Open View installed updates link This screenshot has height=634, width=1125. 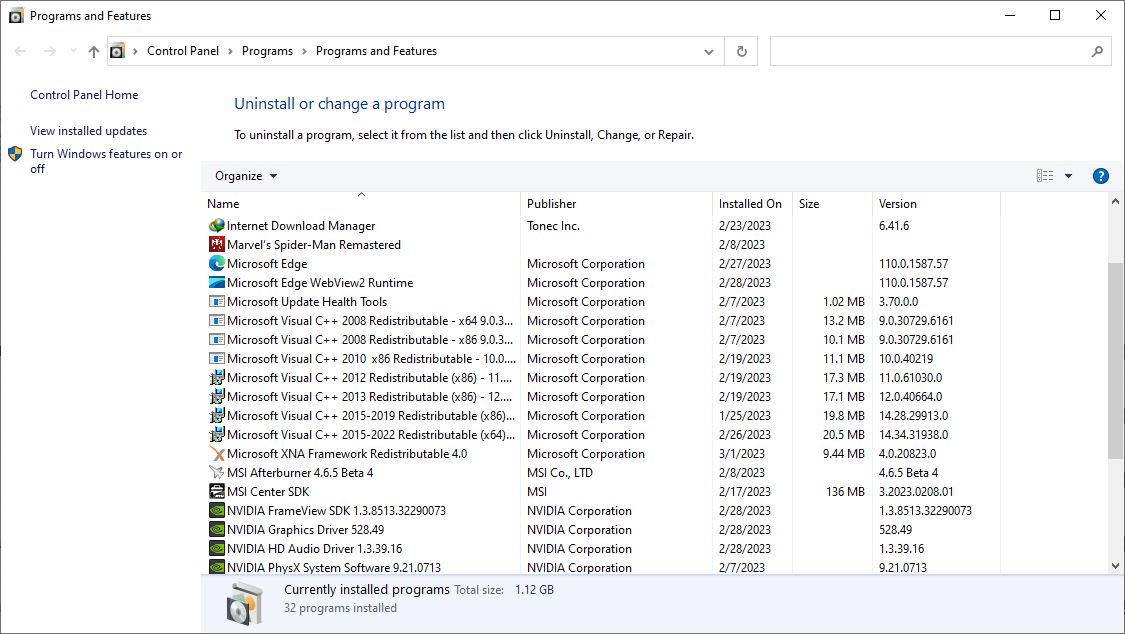[x=88, y=131]
